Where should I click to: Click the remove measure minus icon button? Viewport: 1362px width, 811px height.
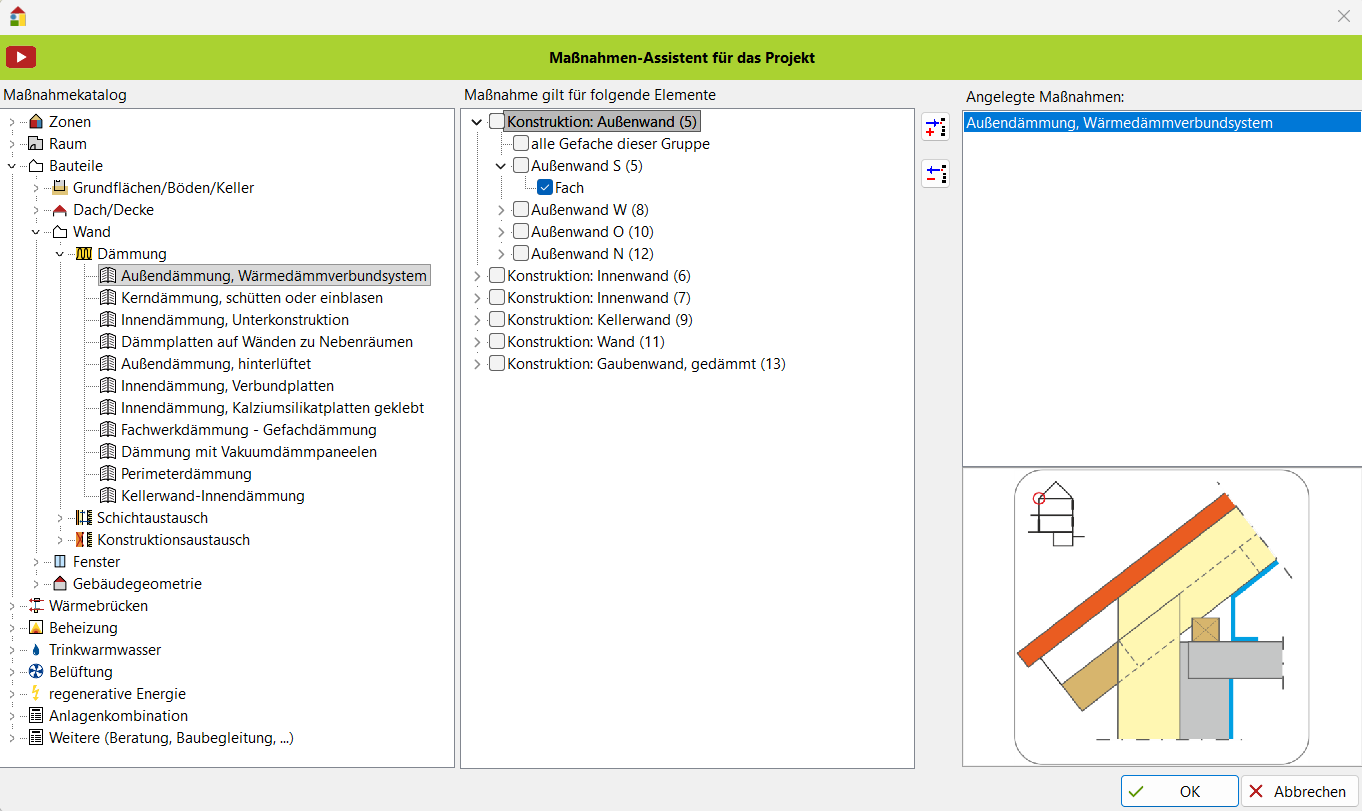click(x=935, y=174)
